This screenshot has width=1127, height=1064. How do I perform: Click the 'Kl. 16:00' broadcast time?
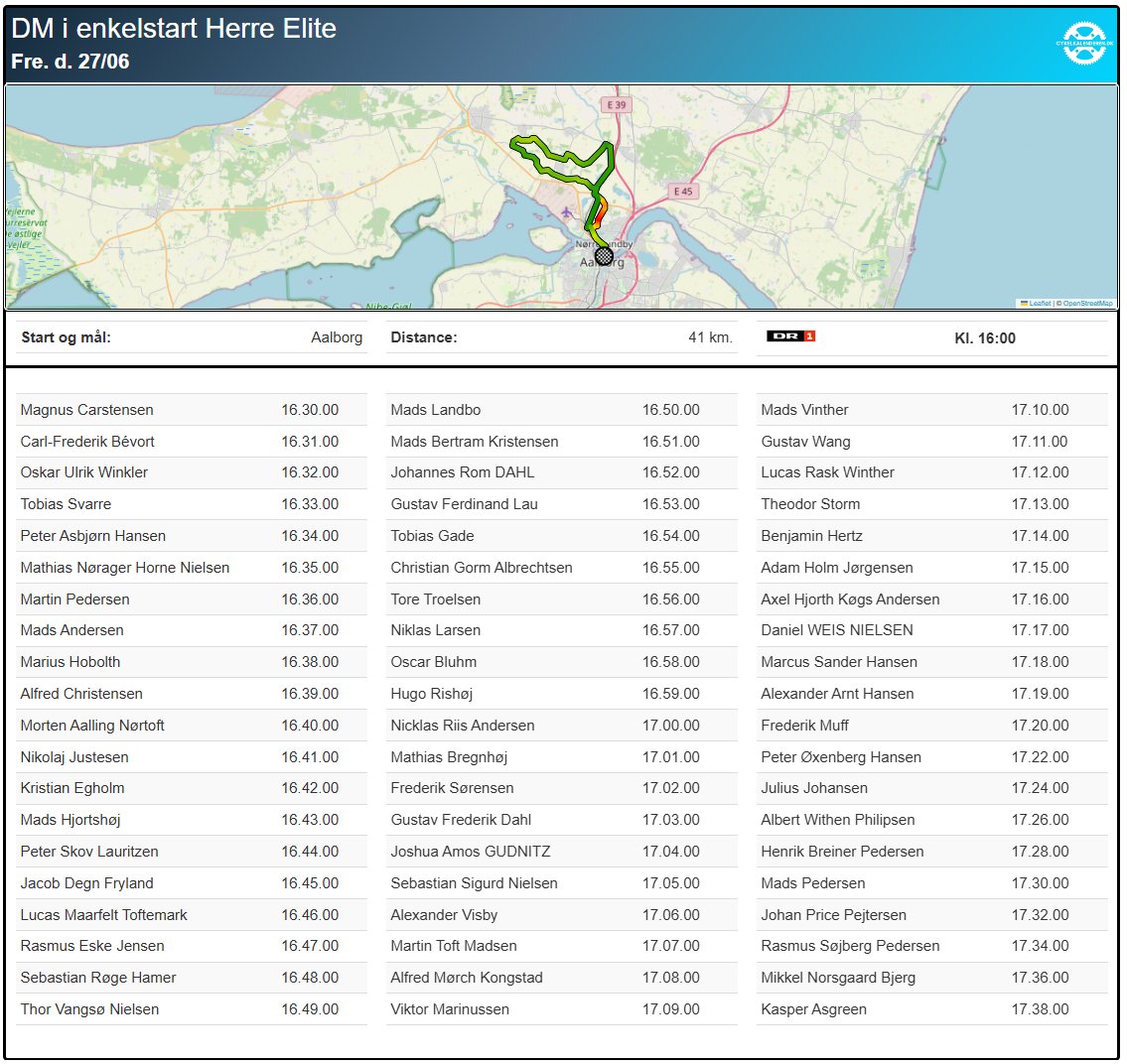tap(985, 337)
